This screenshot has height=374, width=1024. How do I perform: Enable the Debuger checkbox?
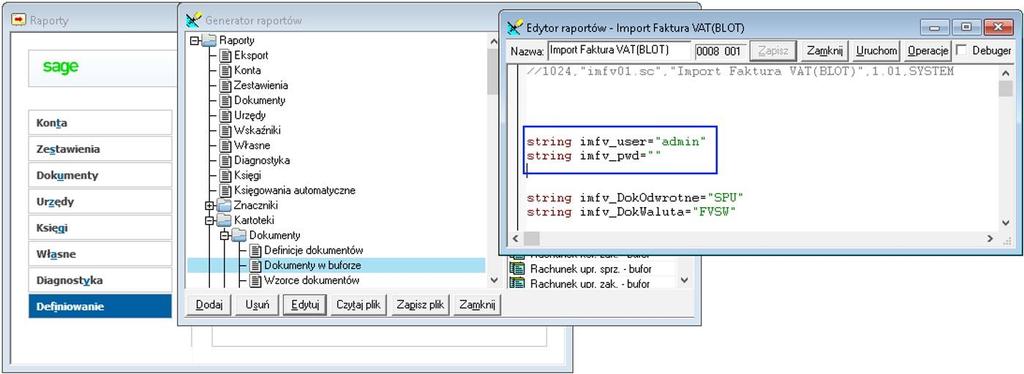pos(961,50)
